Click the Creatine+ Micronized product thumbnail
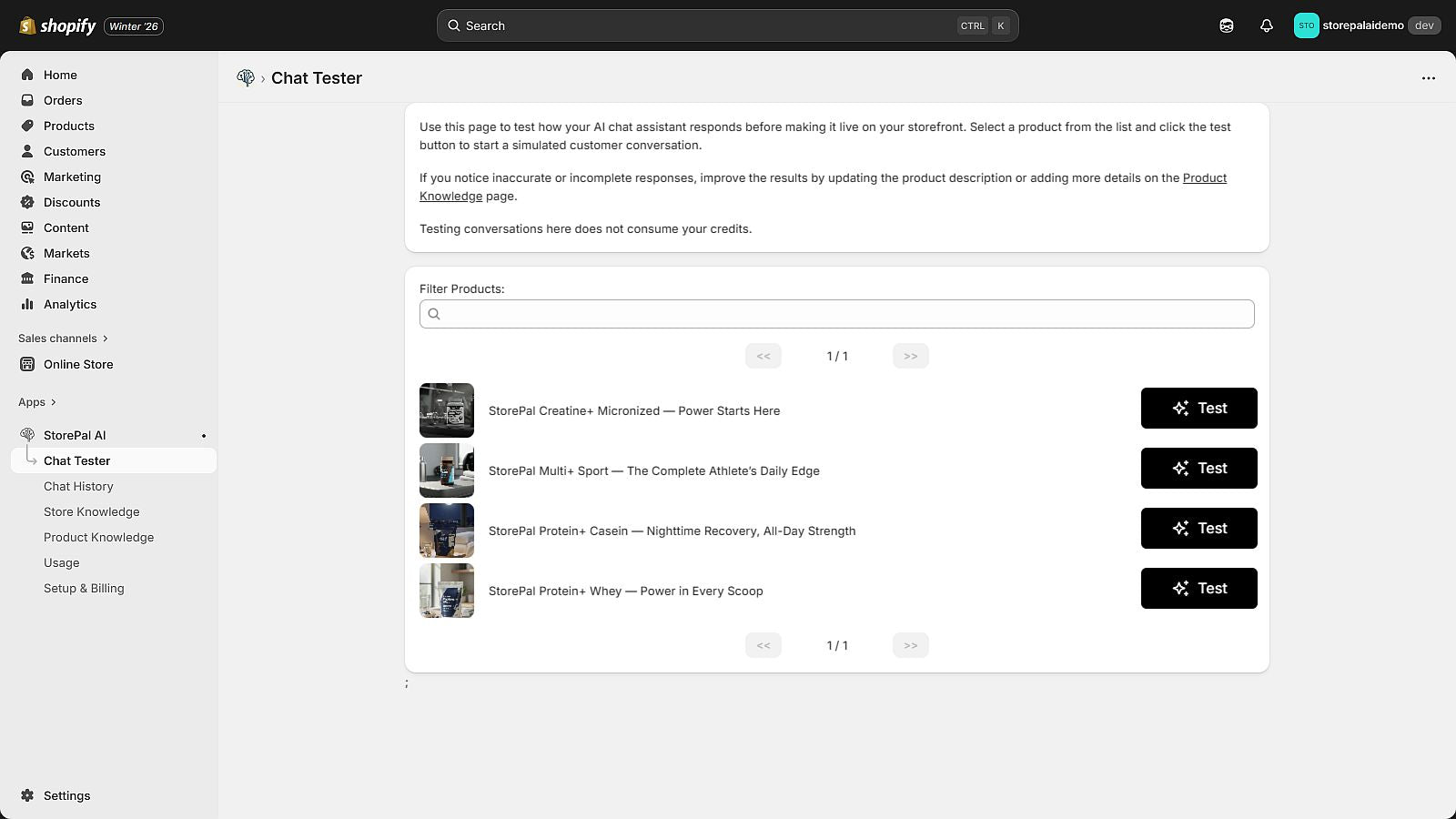 click(x=447, y=410)
